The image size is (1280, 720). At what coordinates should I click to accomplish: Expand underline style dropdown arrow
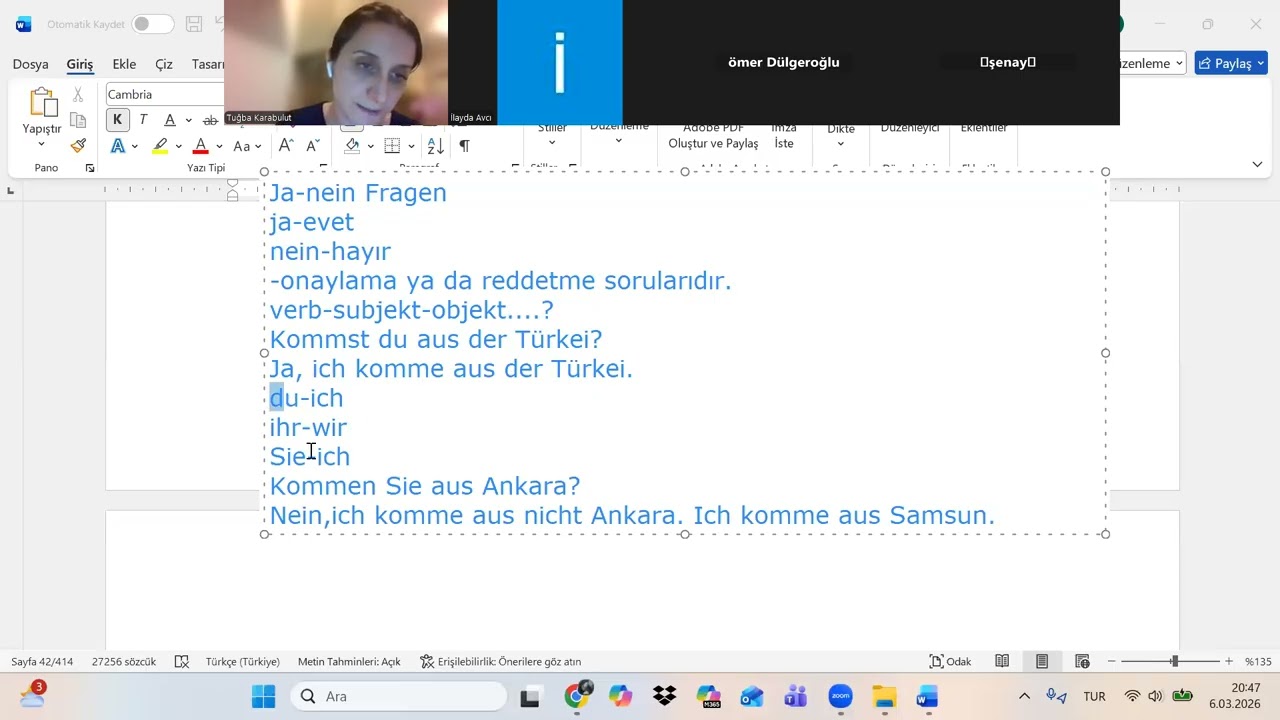point(188,121)
